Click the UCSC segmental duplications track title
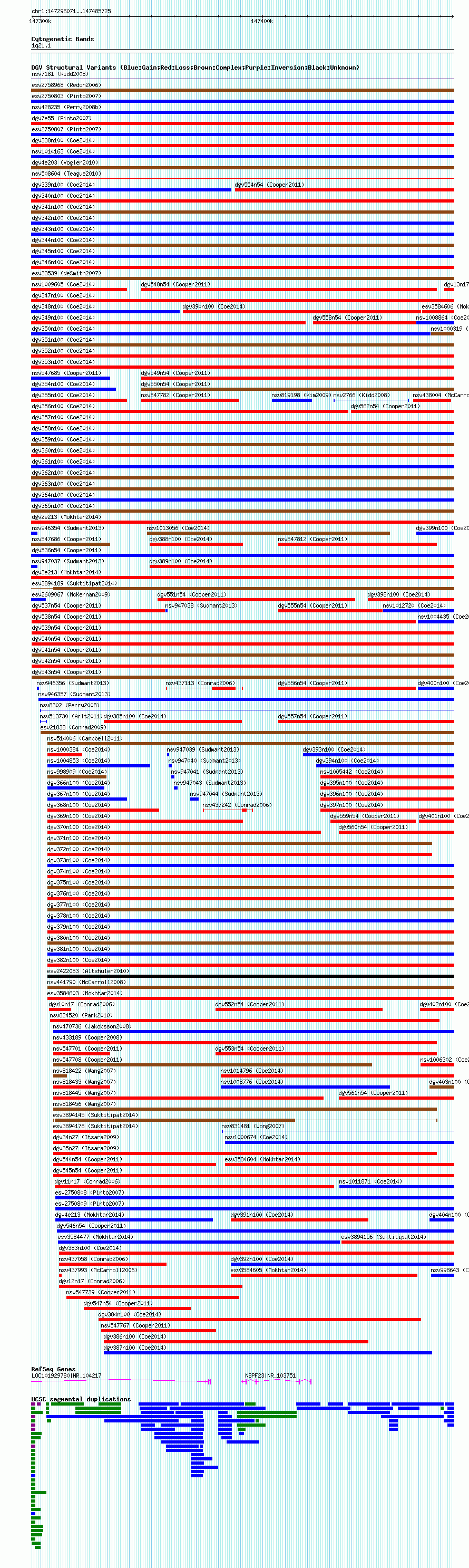The image size is (469, 1568). [x=81, y=1399]
